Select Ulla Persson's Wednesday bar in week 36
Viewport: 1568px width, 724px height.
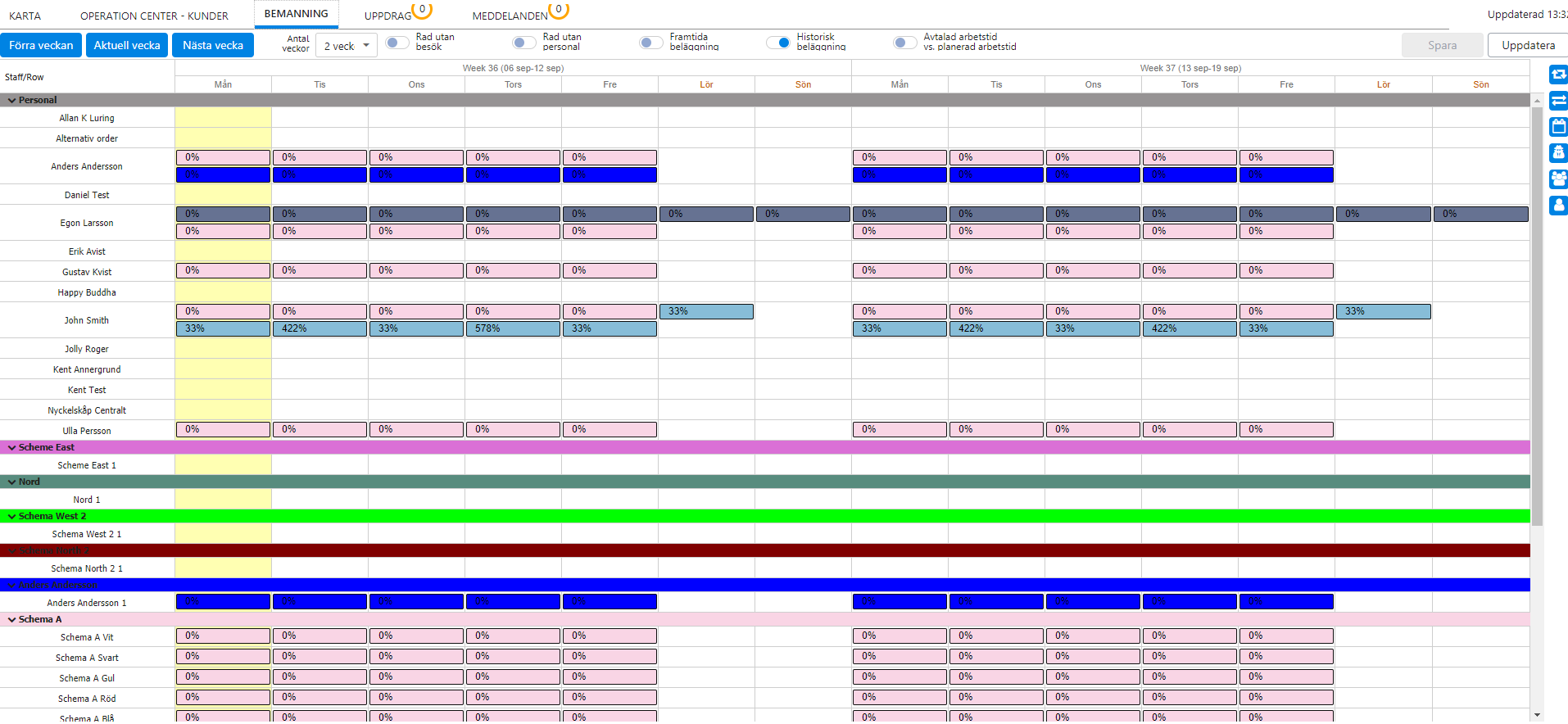(x=416, y=429)
